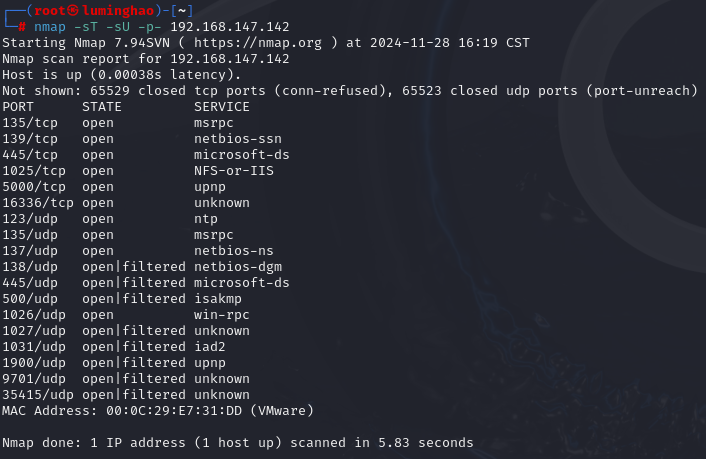Click the PORT column header
The image size is (706, 459).
18,107
